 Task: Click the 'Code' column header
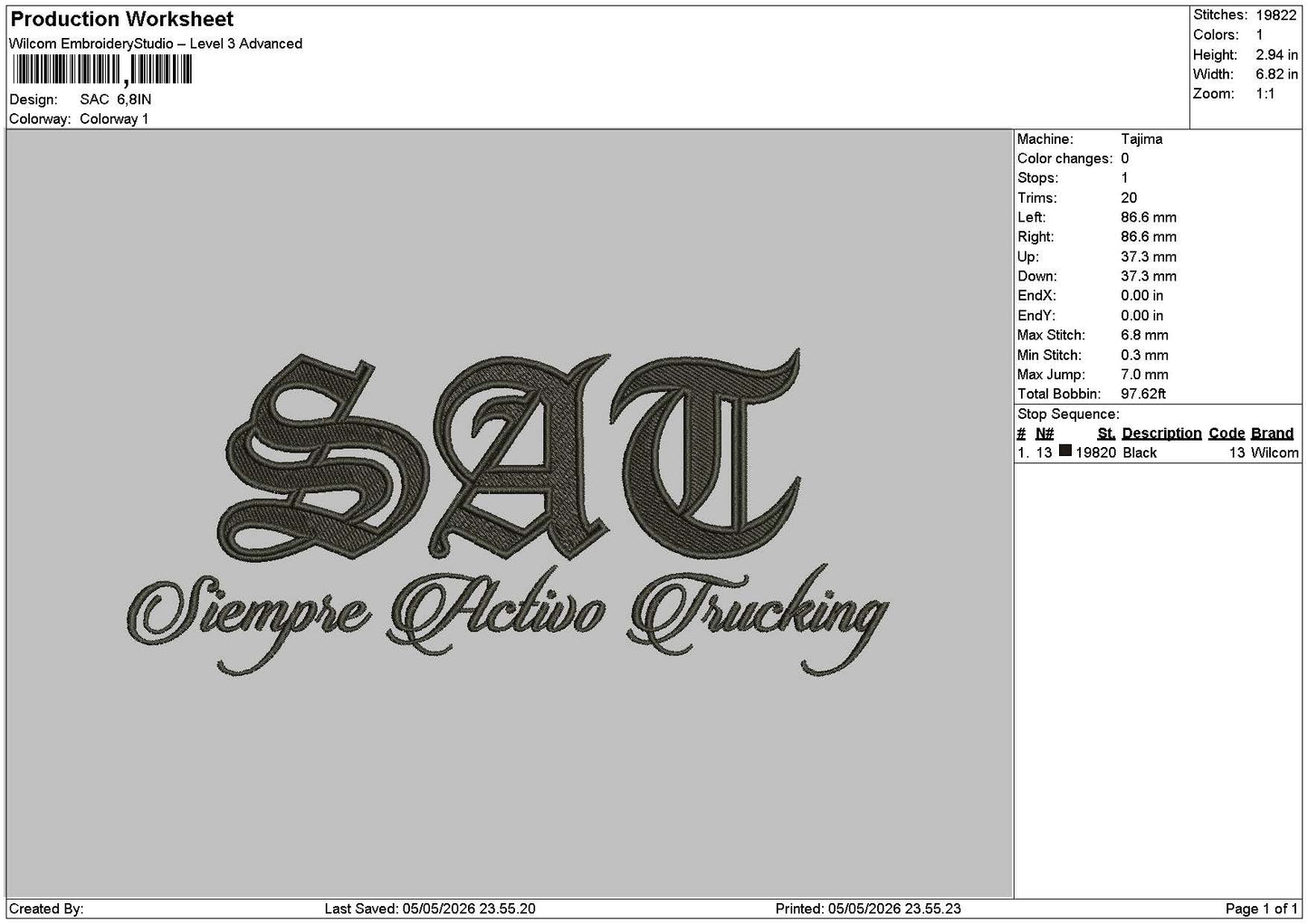(1227, 433)
